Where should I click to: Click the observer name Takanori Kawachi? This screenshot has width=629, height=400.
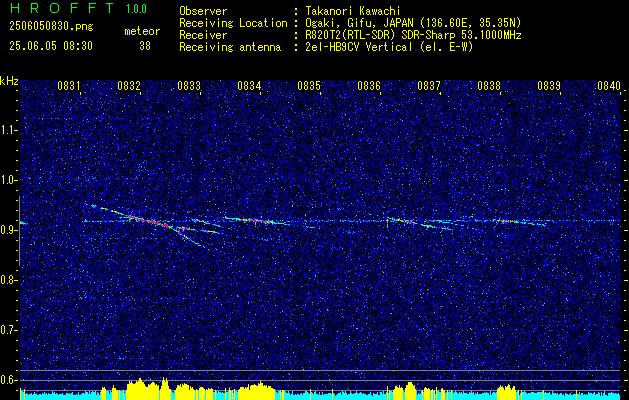coord(353,11)
